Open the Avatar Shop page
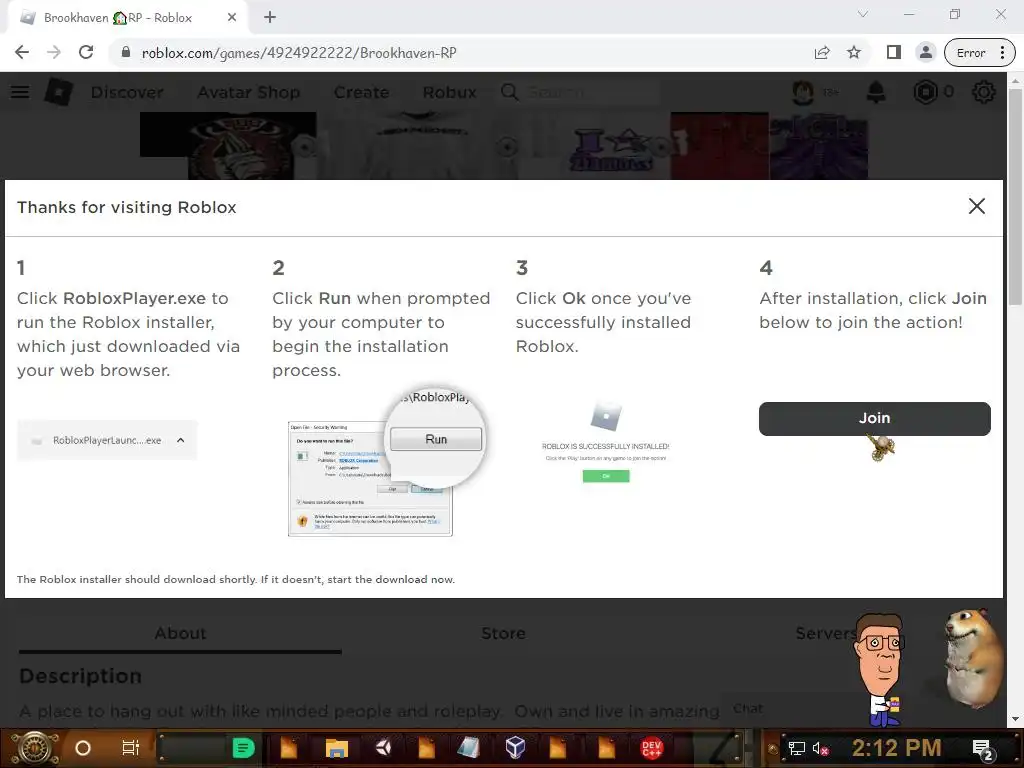This screenshot has width=1024, height=768. point(248,92)
